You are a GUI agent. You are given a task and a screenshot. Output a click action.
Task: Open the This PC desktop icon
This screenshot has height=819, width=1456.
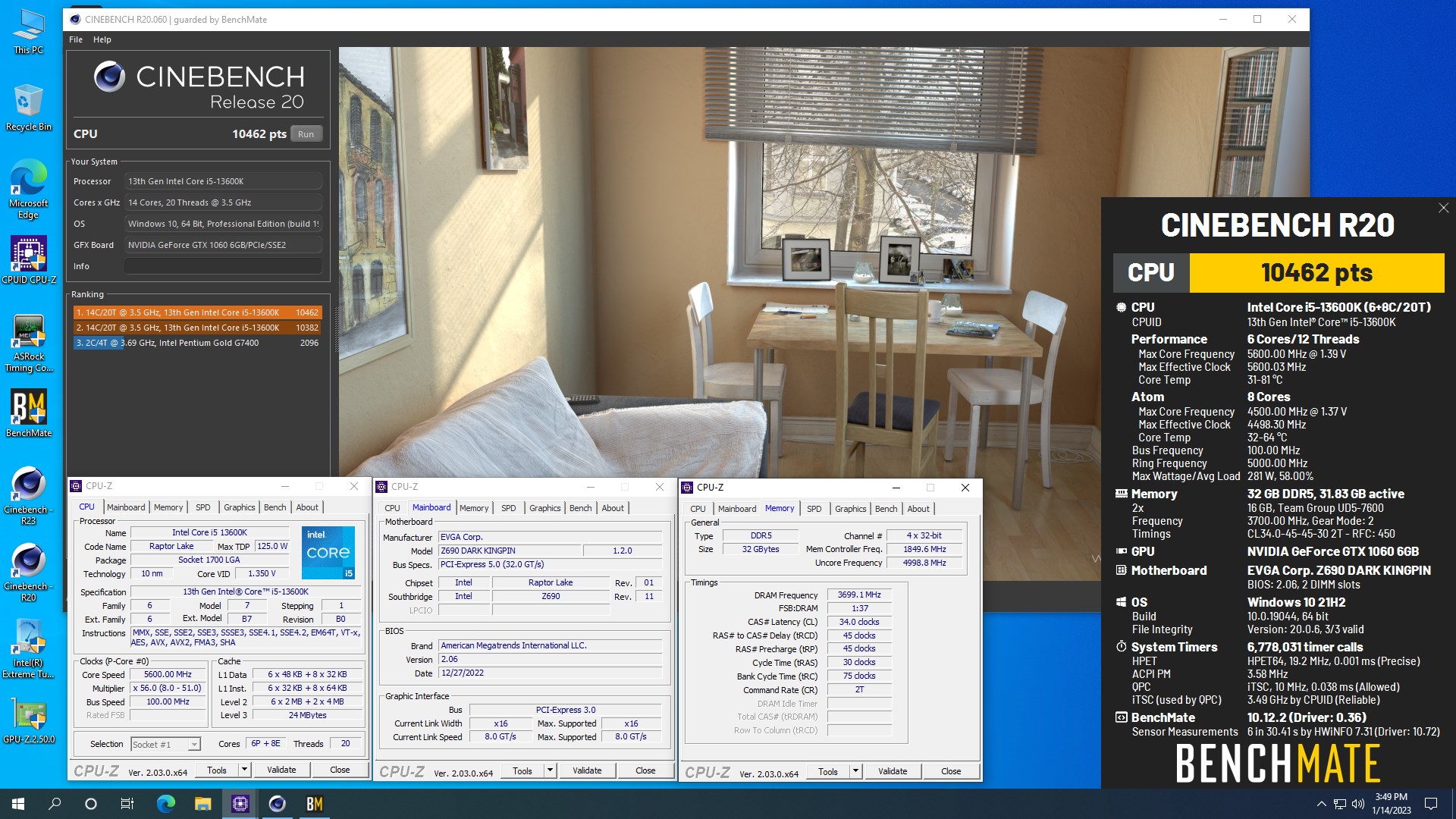coord(29,32)
